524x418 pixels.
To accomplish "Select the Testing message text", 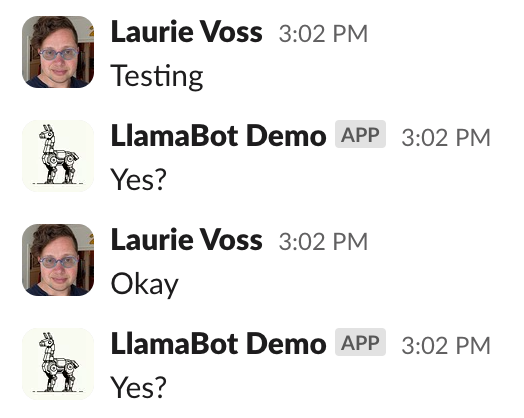I will point(157,77).
